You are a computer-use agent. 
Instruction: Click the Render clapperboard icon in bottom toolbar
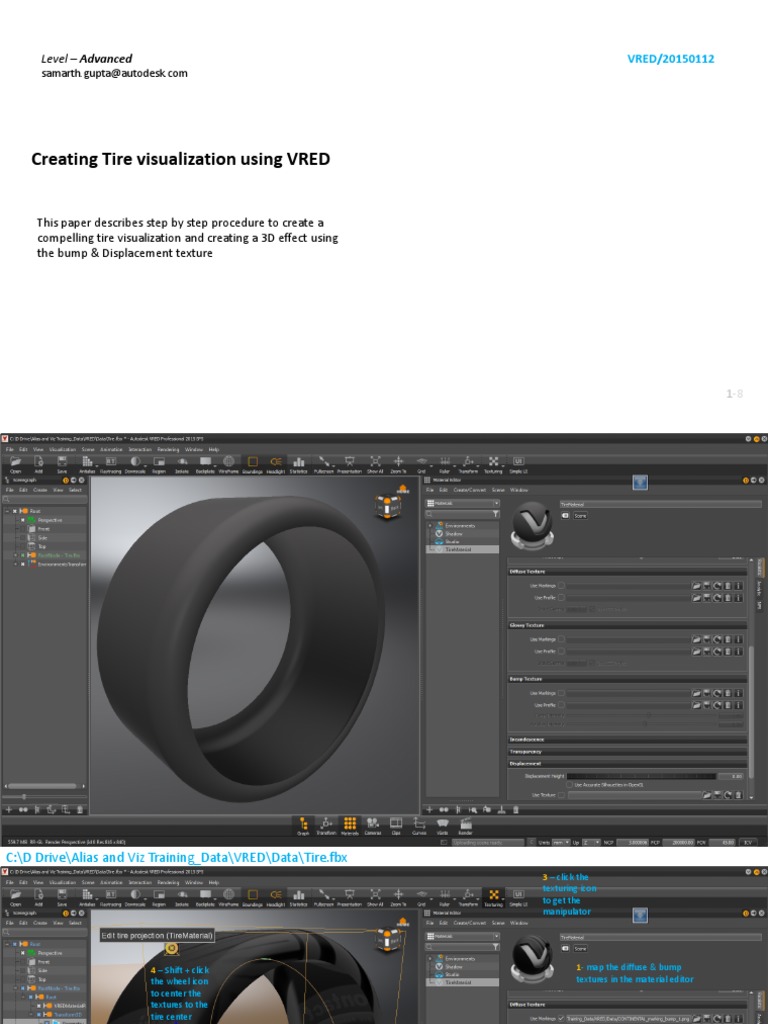tap(466, 825)
